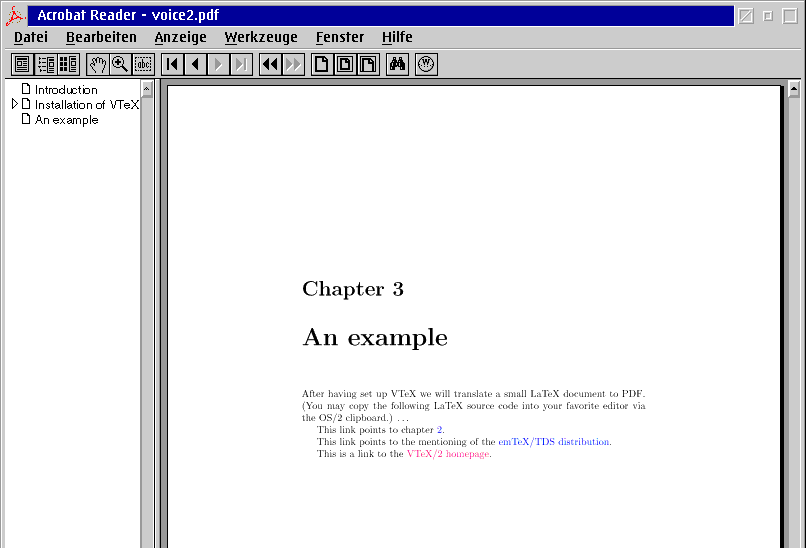
Task: Open the Bearbeiten menu
Action: click(101, 38)
